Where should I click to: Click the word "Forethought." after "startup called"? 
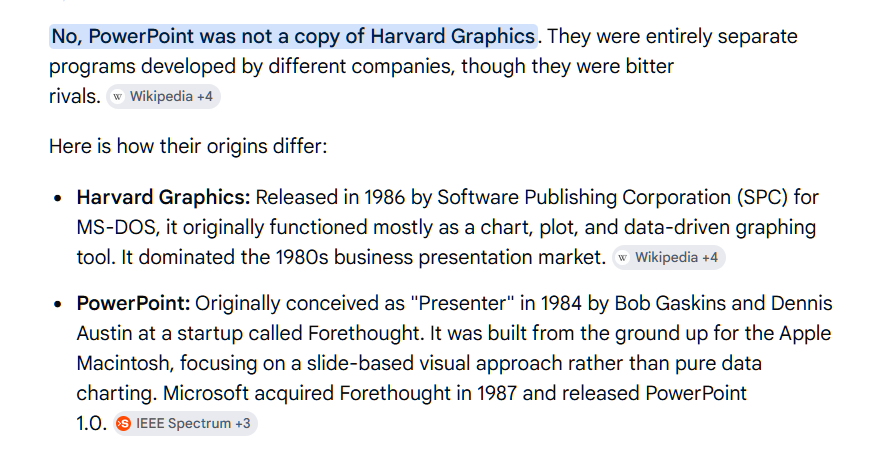(366, 334)
